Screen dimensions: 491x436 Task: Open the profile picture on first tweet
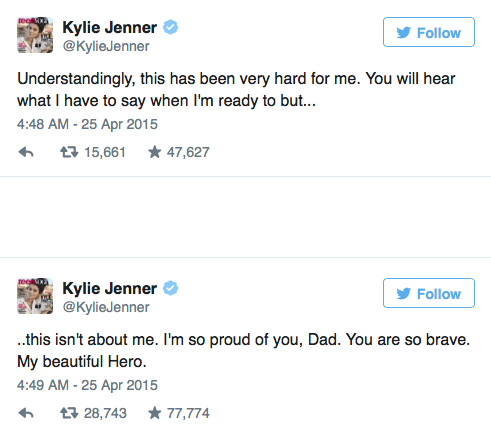click(x=35, y=35)
